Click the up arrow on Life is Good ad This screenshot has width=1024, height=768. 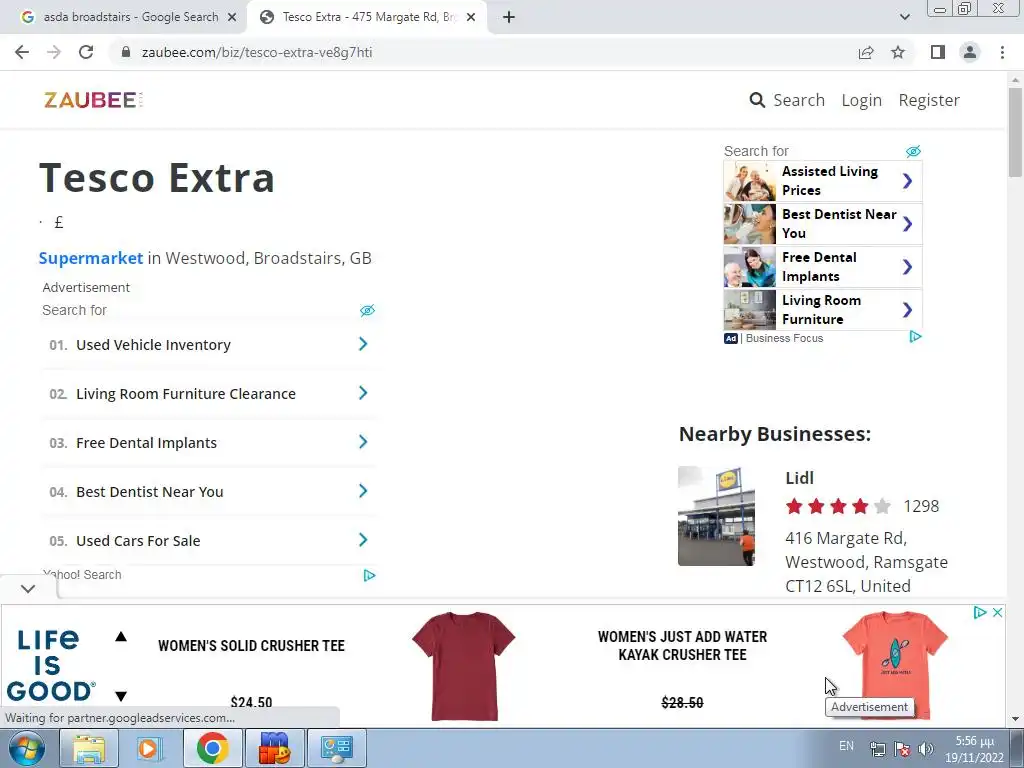(121, 637)
